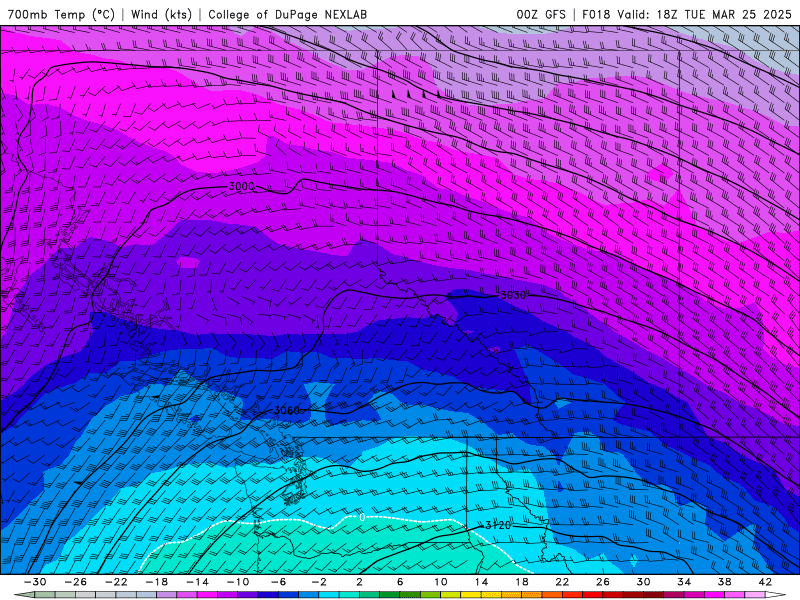Click the 26 color scale label
The width and height of the screenshot is (800, 600).
tap(603, 582)
